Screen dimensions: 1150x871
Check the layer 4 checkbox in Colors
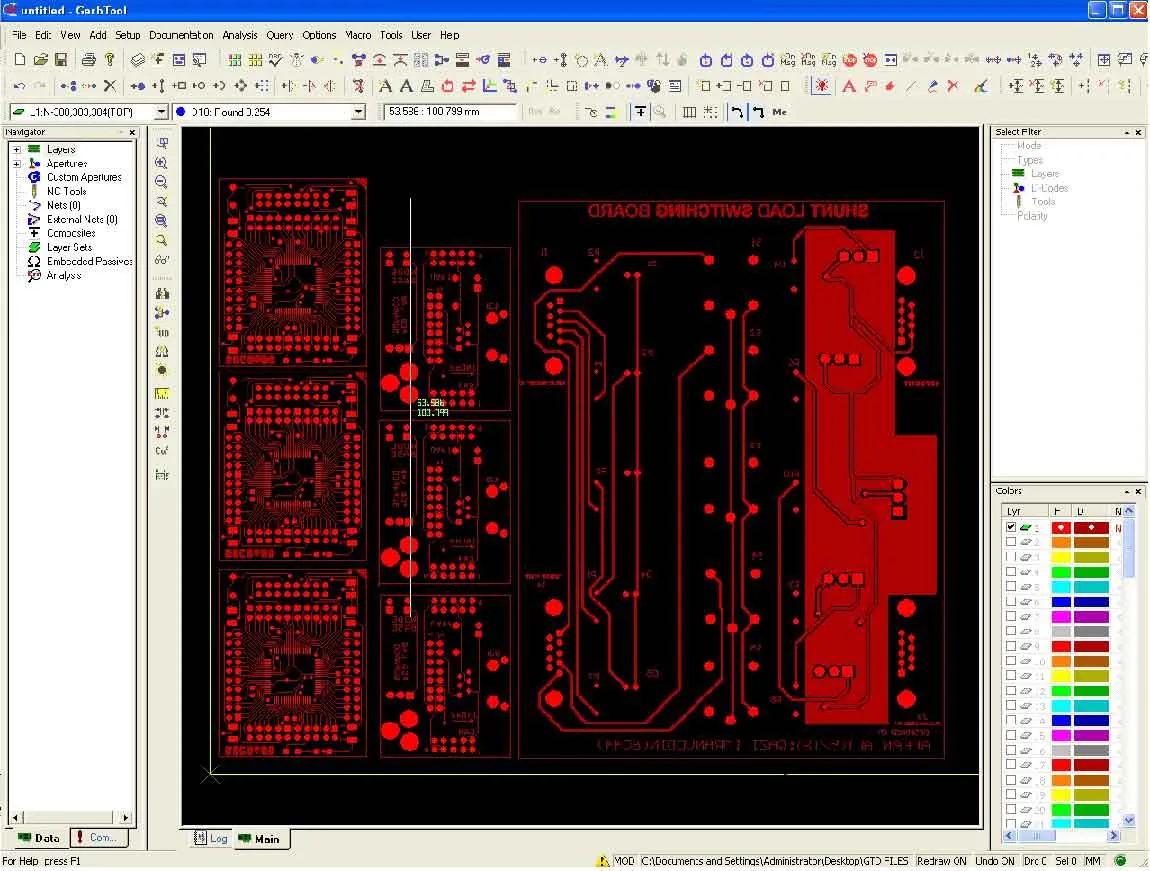click(1011, 572)
